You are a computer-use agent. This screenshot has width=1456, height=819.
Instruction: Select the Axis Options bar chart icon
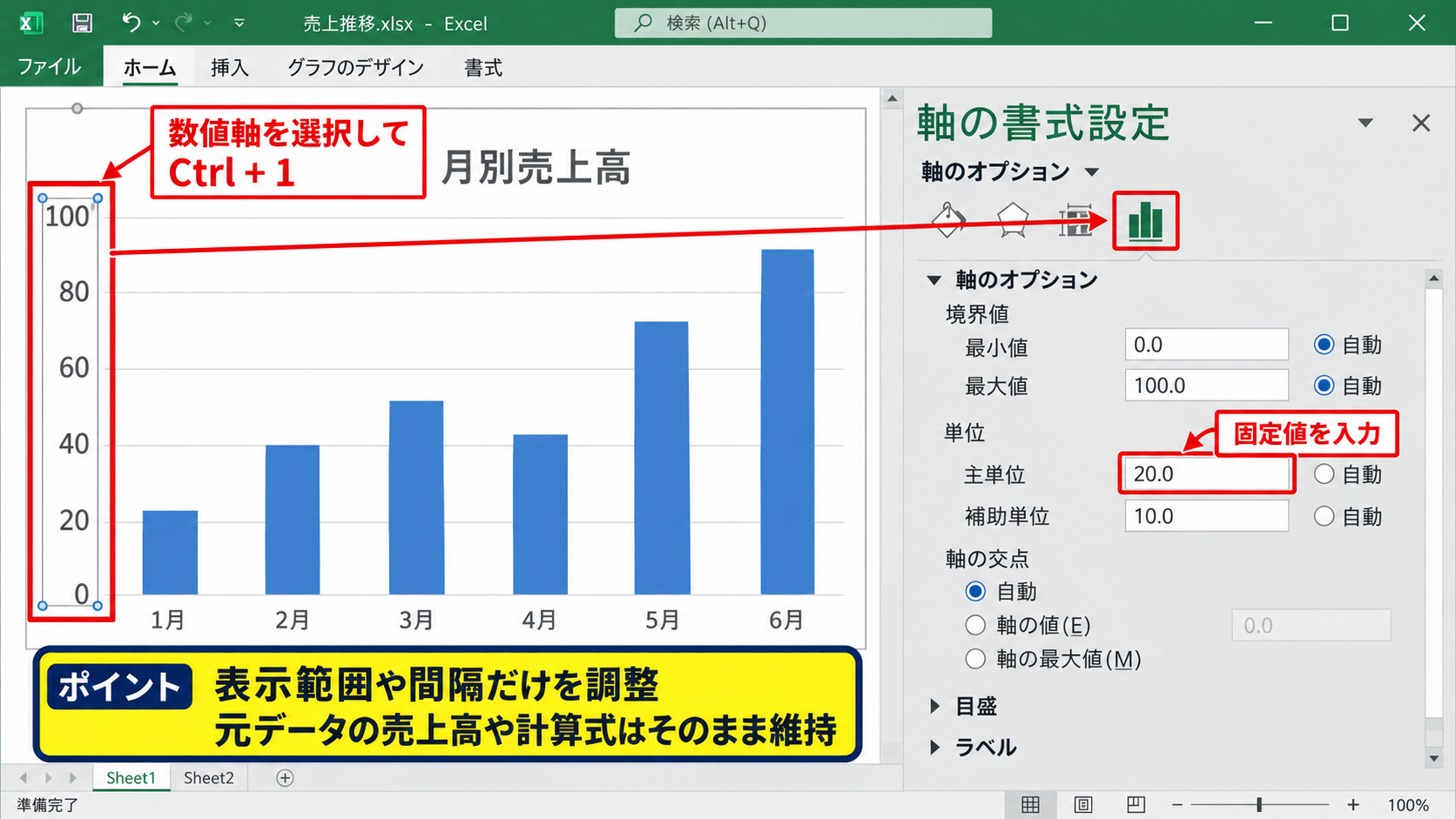1145,221
